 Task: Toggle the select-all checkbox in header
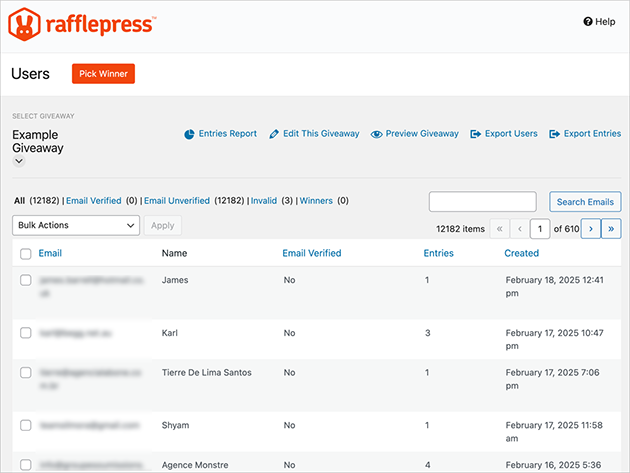(x=26, y=254)
